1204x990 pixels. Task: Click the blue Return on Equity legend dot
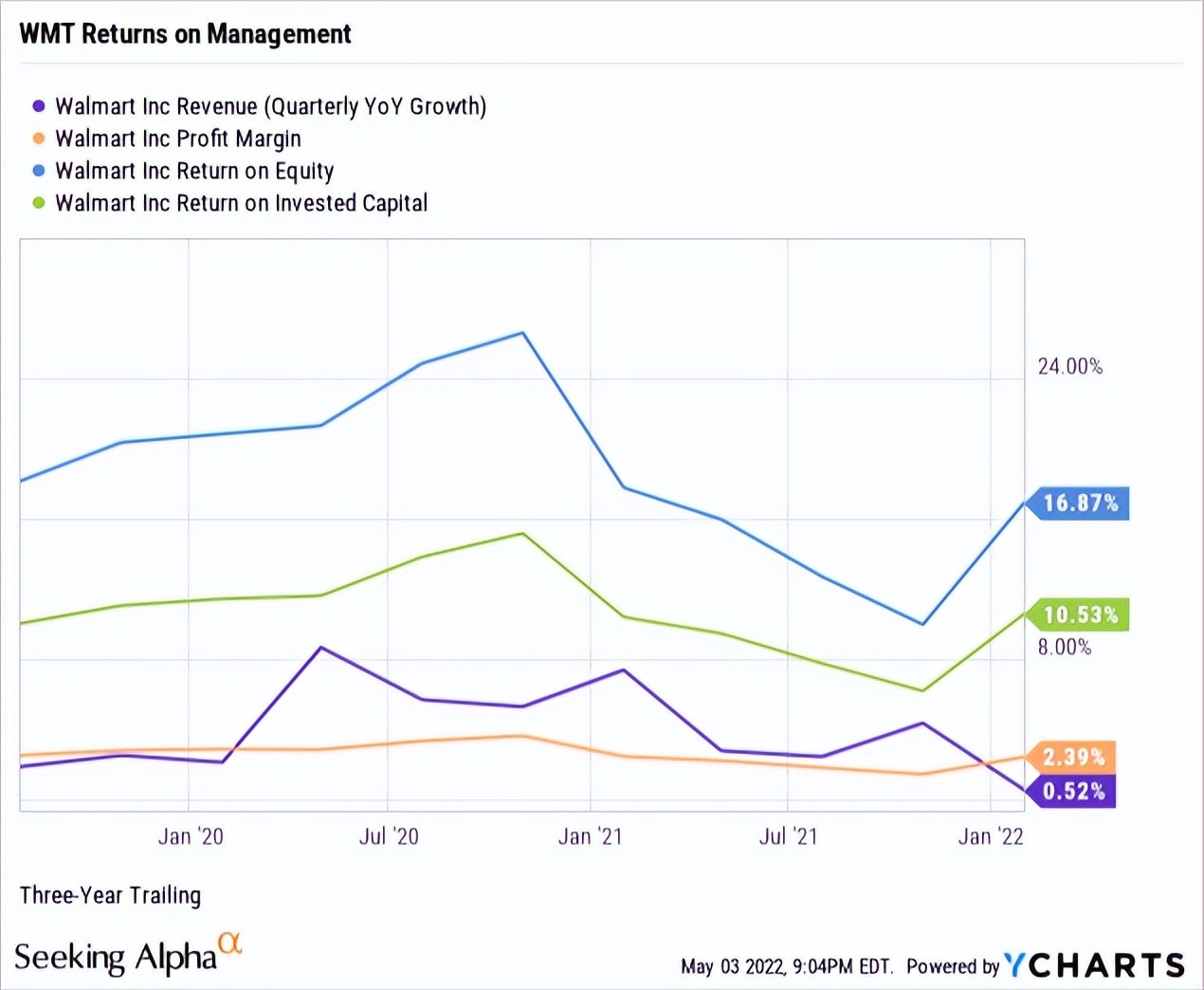click(x=39, y=171)
